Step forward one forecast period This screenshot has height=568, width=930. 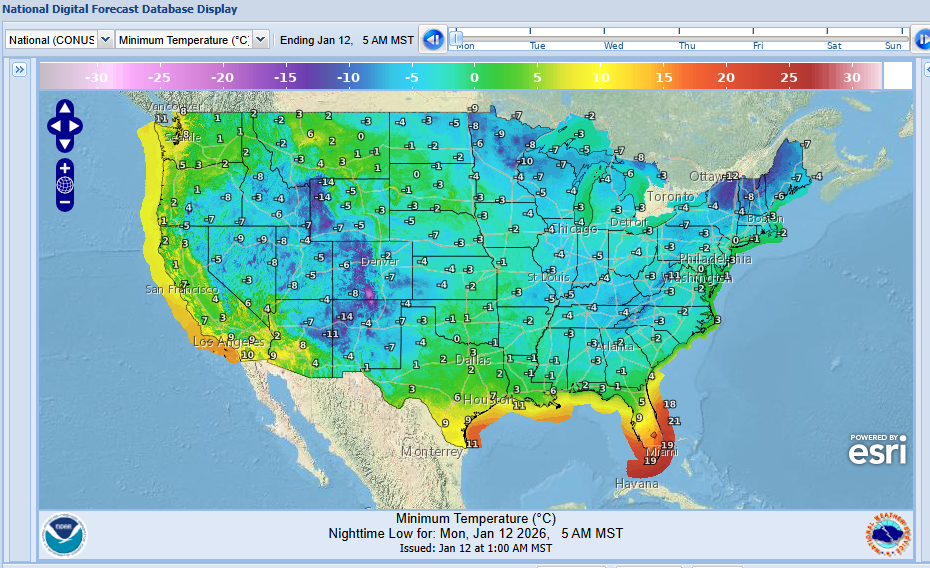(x=922, y=40)
